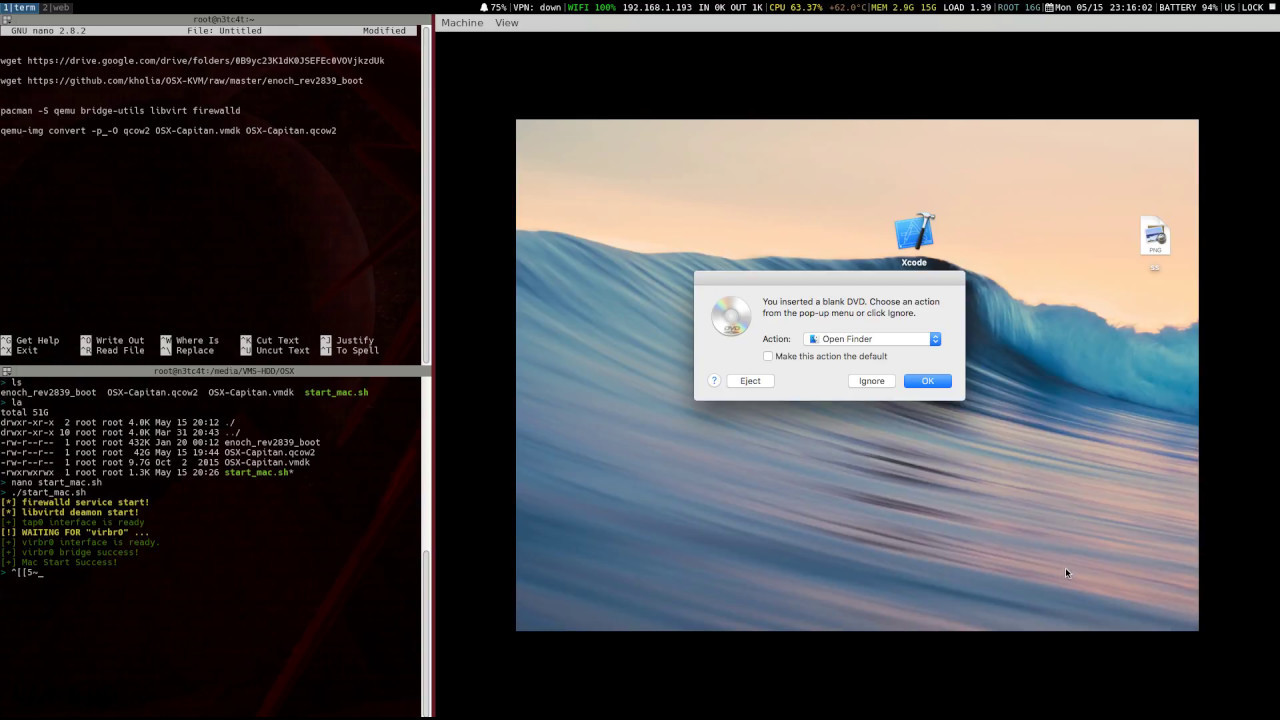
Task: Click the 'BATTERY 94%' status entry
Action: click(x=1188, y=7)
